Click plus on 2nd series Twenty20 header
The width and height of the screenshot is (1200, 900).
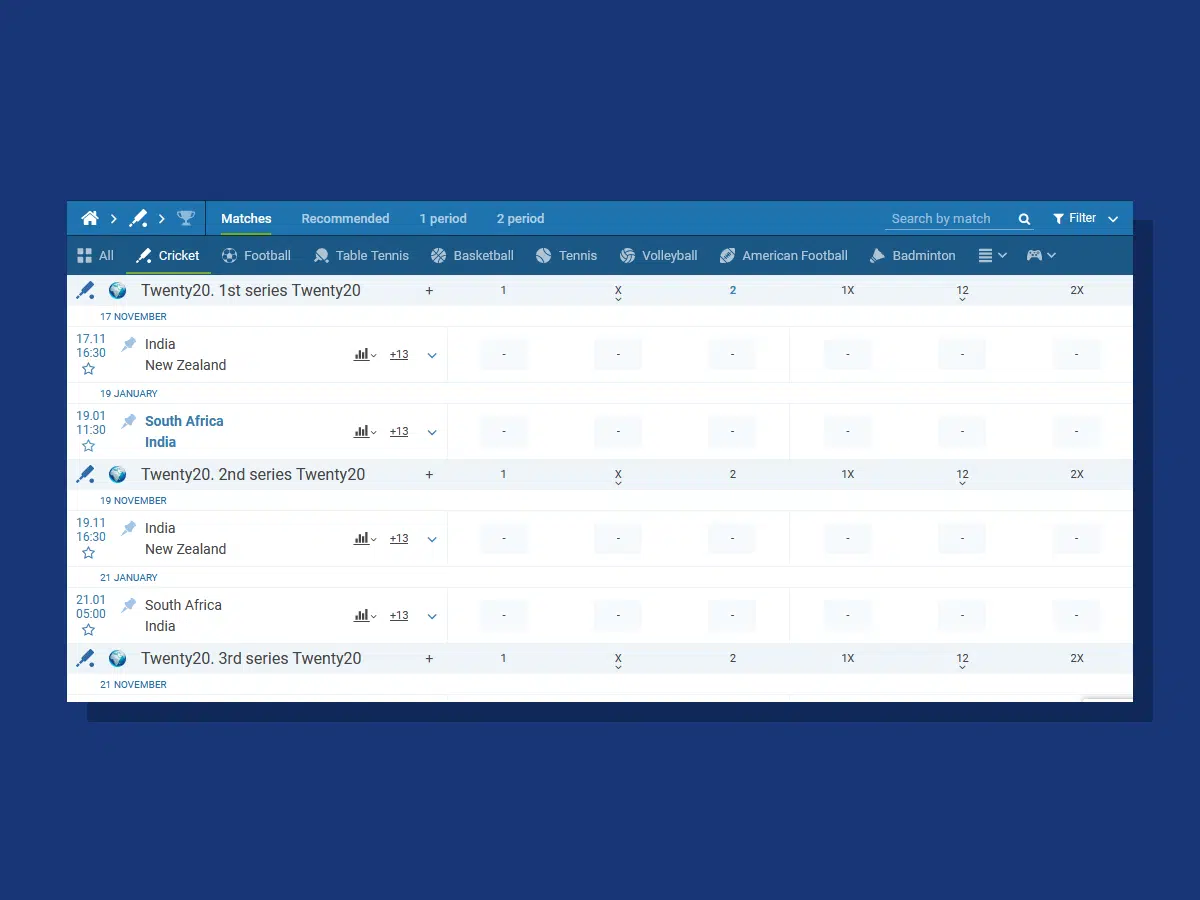pos(429,475)
